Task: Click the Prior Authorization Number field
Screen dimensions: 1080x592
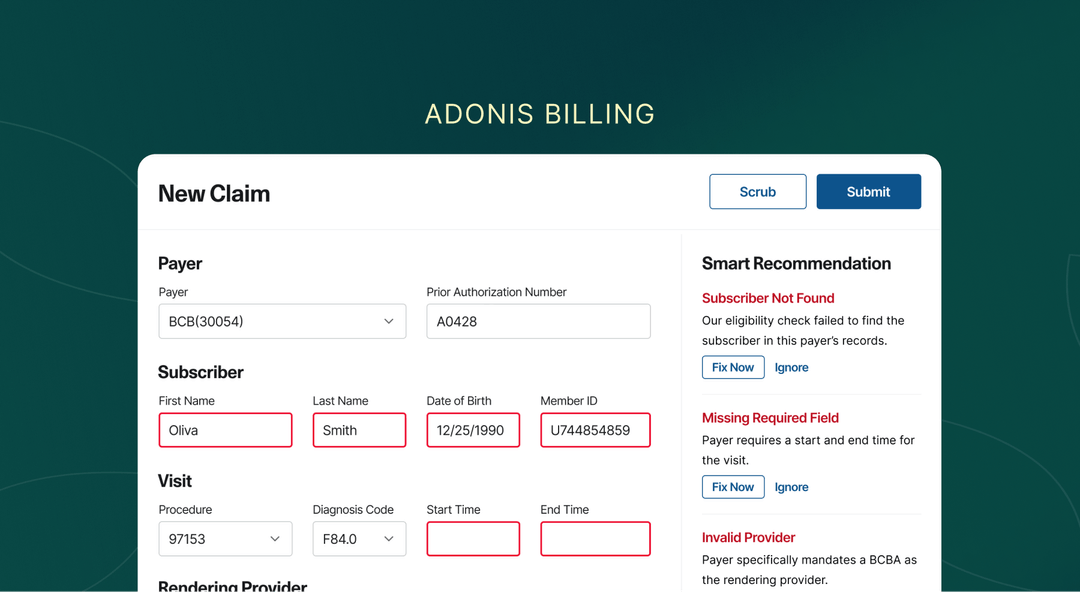Action: [x=538, y=321]
